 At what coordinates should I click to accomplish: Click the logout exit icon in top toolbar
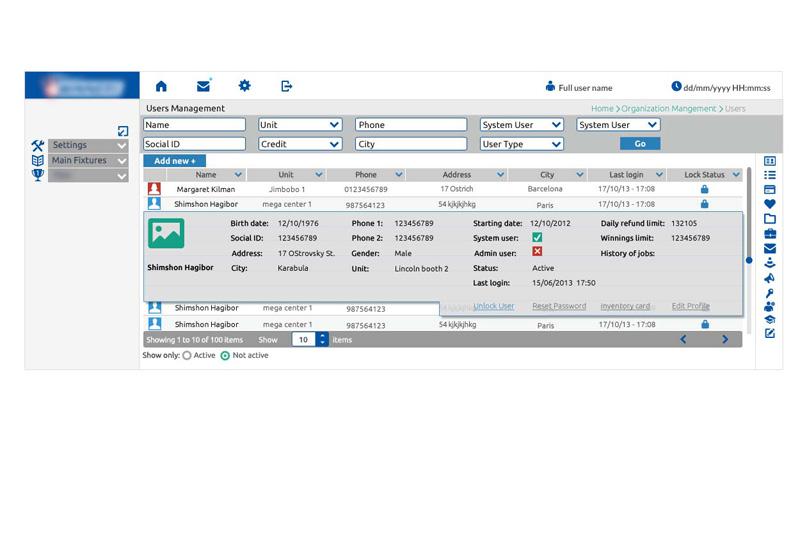pos(286,86)
